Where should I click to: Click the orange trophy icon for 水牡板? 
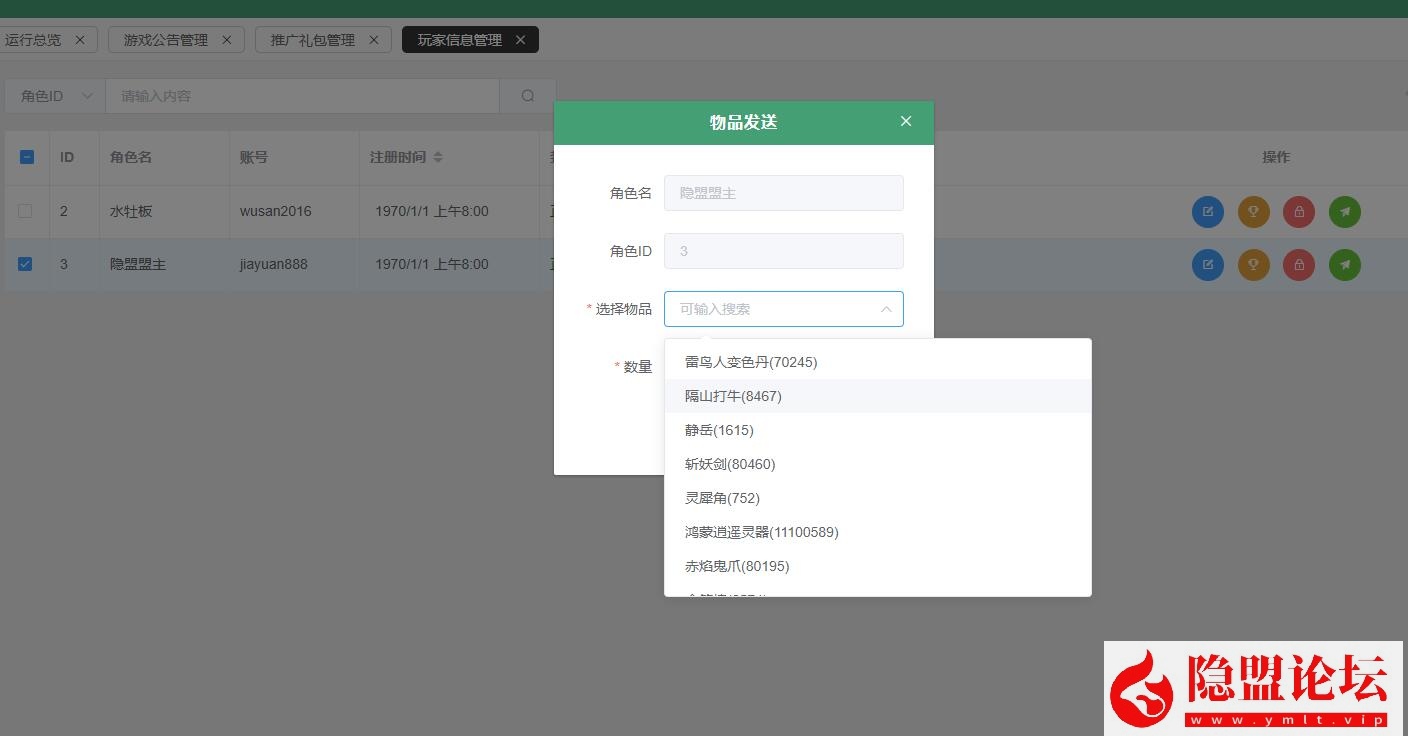point(1253,211)
